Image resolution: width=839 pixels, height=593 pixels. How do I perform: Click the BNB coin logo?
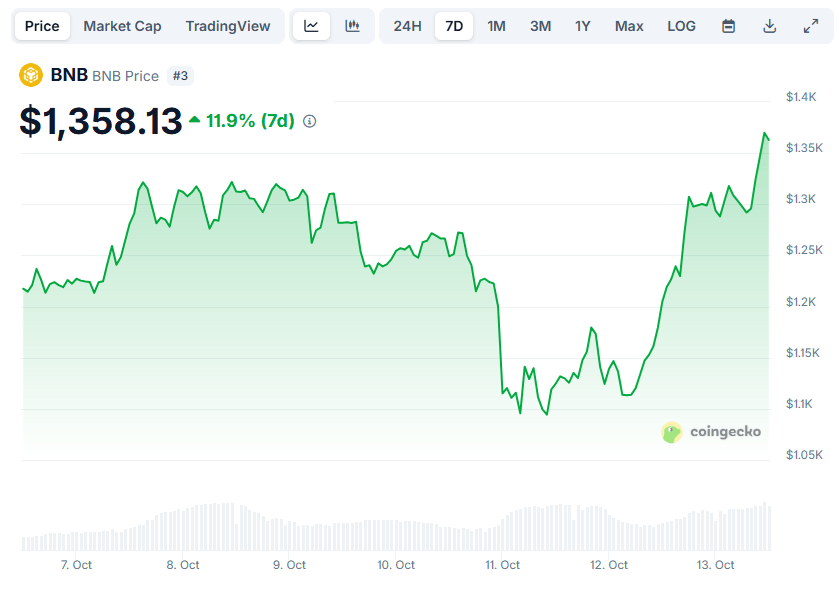click(31, 75)
